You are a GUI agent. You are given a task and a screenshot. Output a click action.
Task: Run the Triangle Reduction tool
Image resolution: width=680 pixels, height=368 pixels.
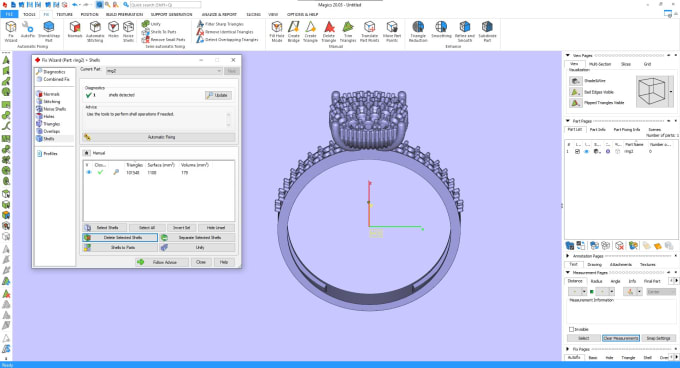(x=418, y=31)
